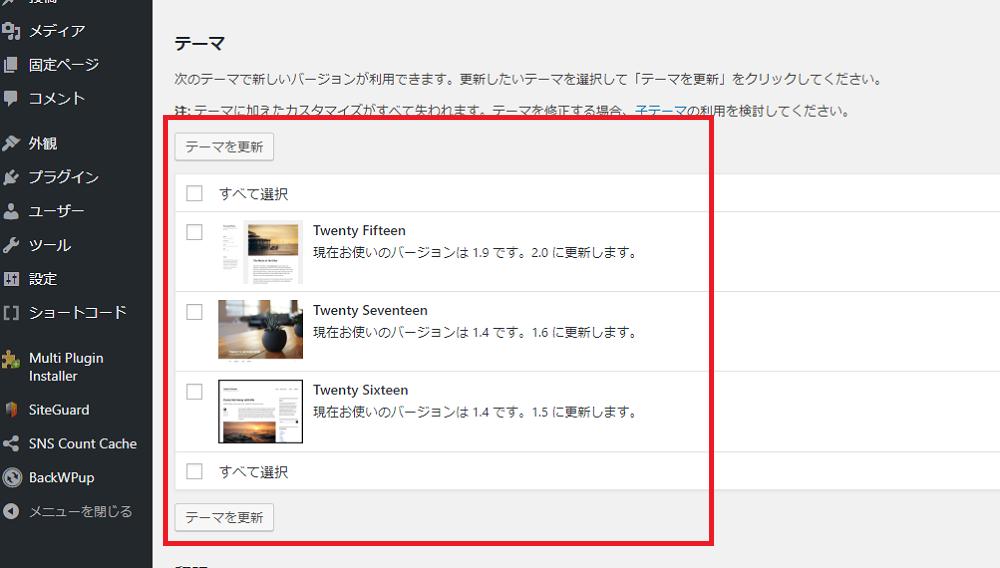
Task: Click the Multi Plugin Installer puzzle icon
Action: click(x=11, y=360)
